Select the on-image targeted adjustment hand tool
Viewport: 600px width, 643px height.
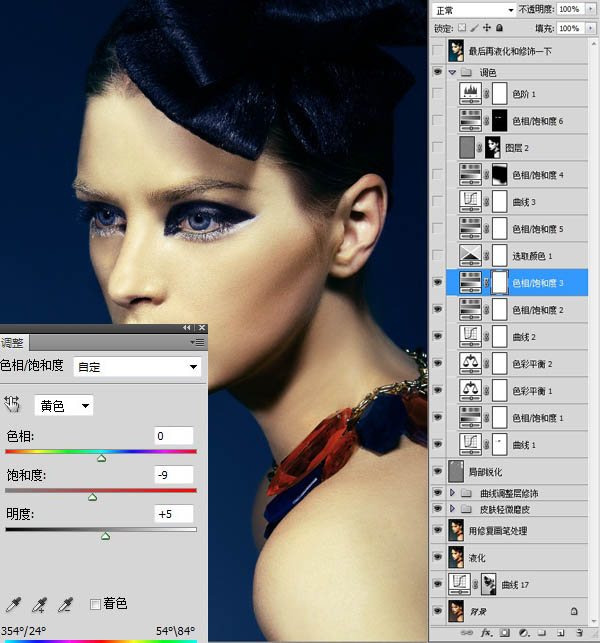13,404
